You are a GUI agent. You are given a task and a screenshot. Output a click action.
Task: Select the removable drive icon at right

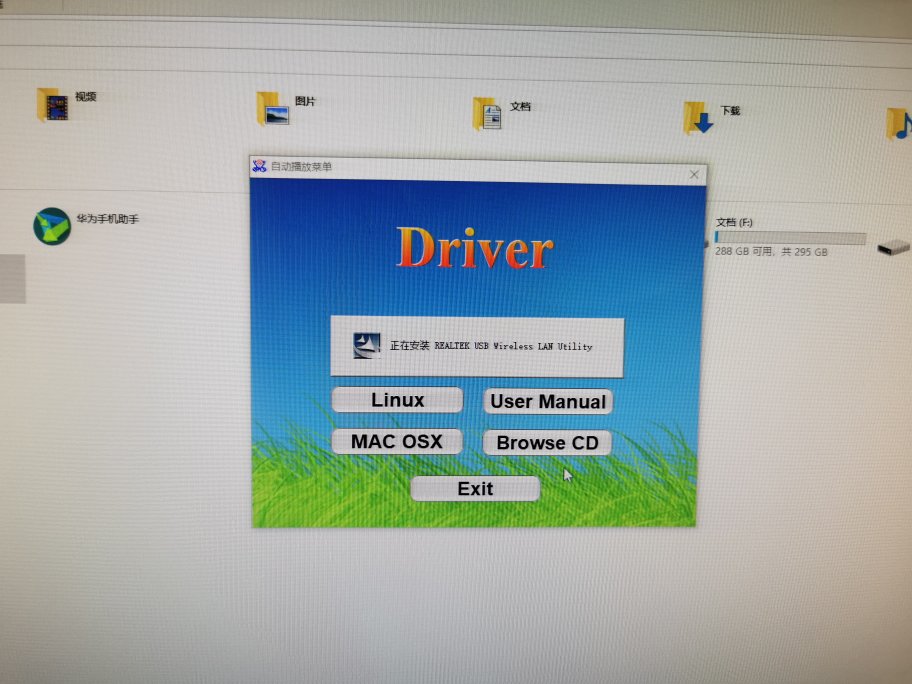coord(893,248)
